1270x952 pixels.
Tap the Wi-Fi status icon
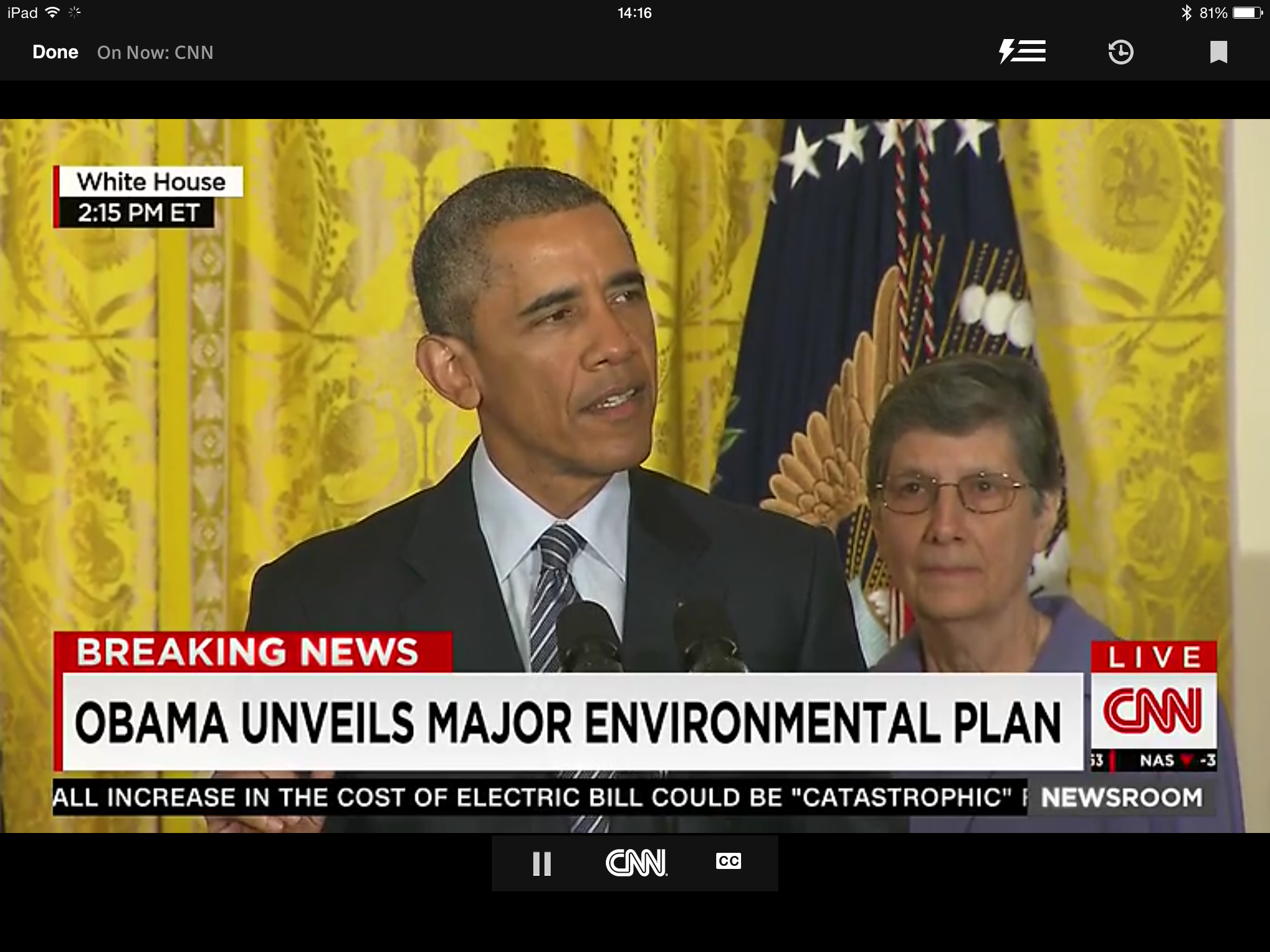point(53,12)
